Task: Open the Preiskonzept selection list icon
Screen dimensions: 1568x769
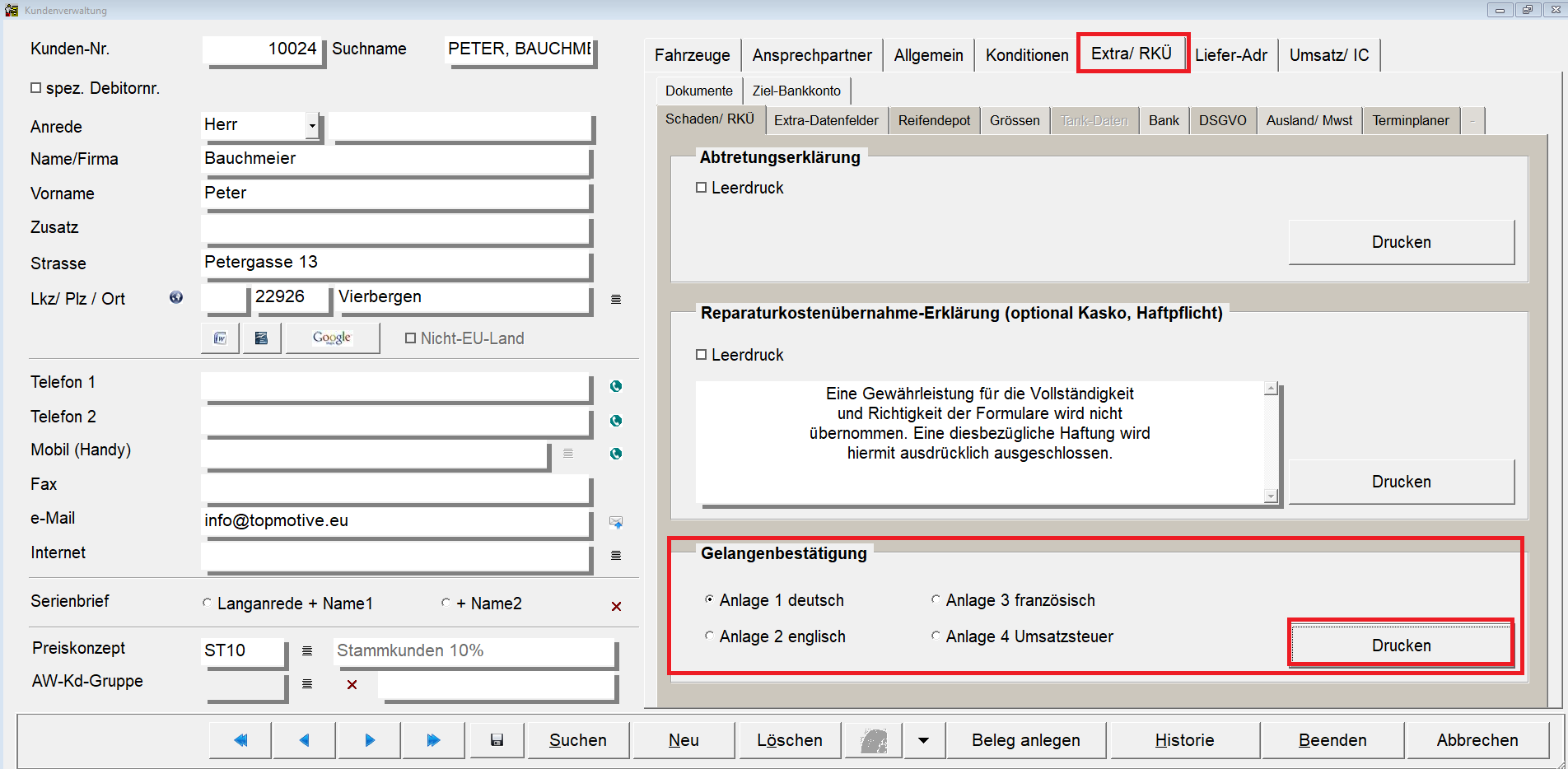Action: (307, 650)
